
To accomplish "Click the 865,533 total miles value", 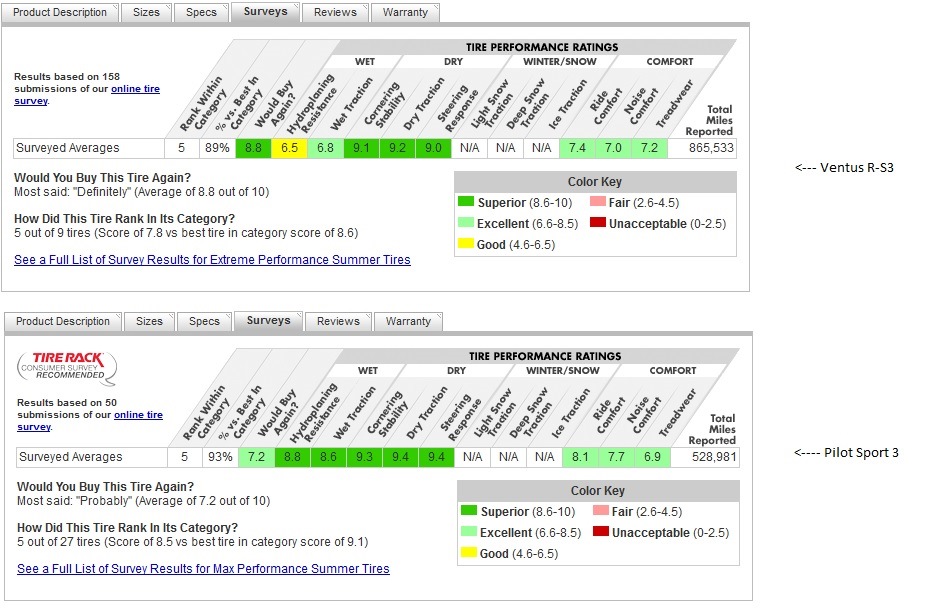I will [711, 148].
